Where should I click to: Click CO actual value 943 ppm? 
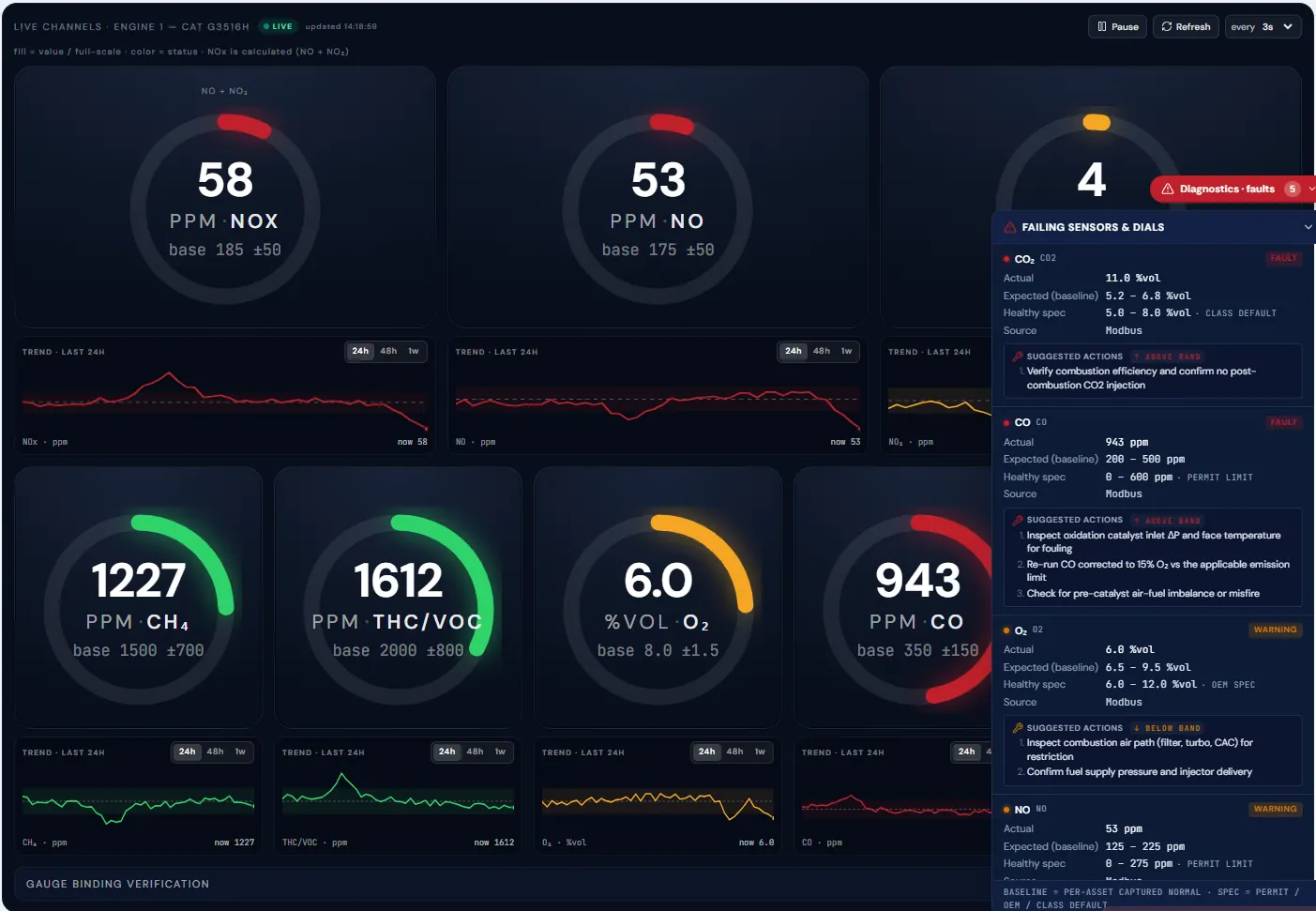tap(1127, 442)
